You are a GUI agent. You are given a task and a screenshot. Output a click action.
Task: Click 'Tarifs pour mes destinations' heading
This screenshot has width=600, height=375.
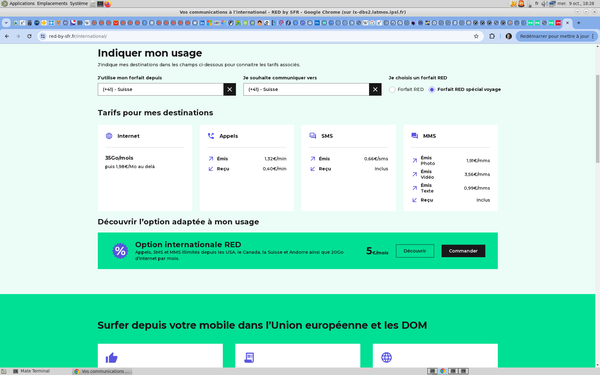coord(155,113)
